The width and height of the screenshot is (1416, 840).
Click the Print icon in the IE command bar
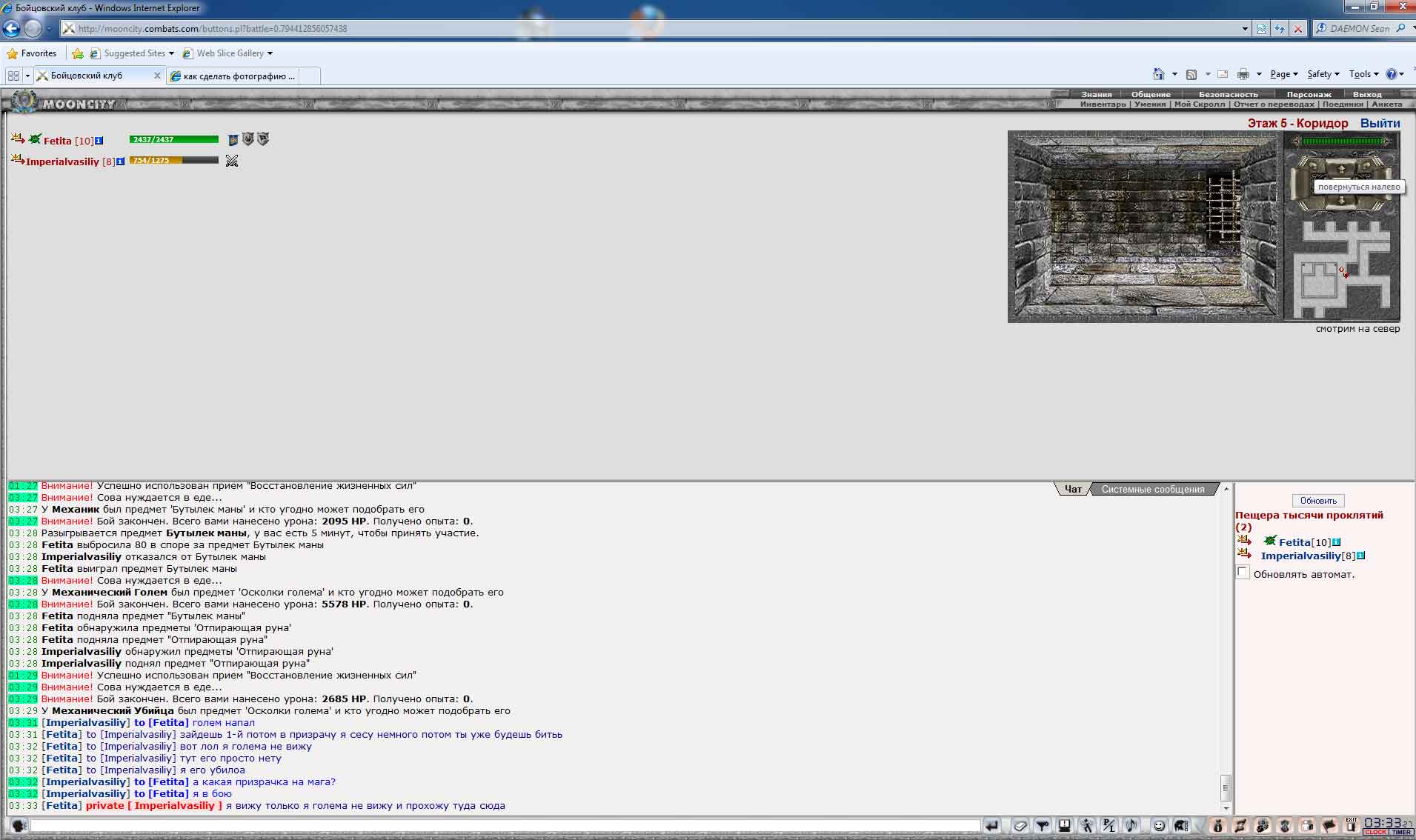tap(1243, 74)
